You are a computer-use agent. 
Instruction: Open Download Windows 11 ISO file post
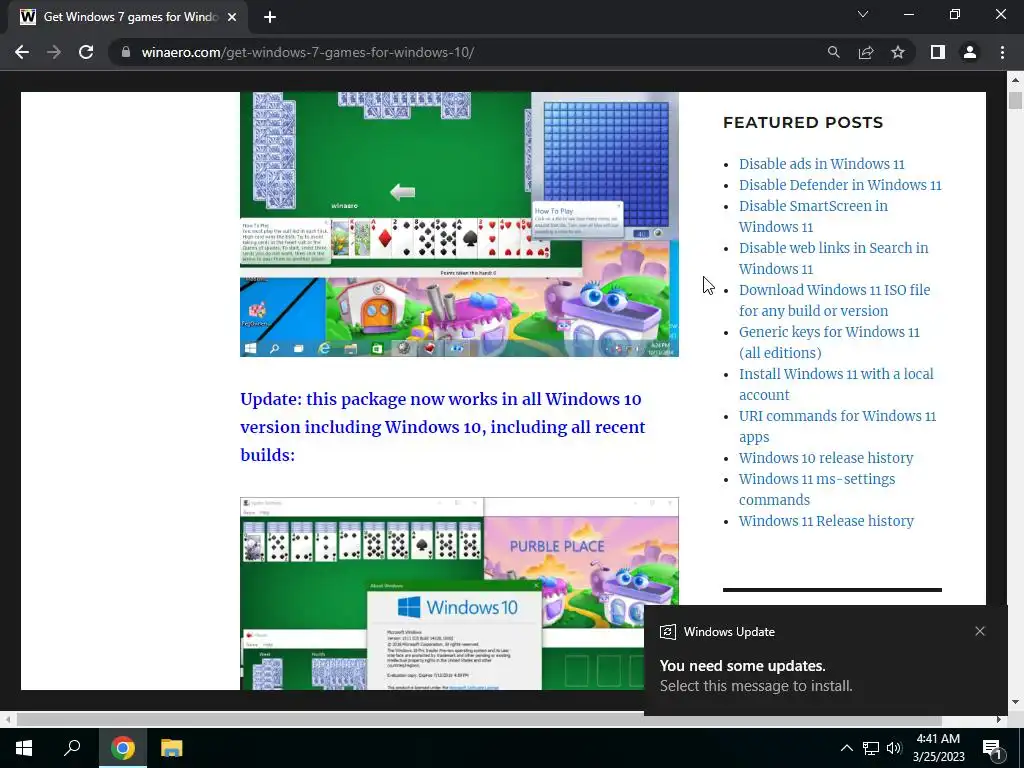(835, 300)
